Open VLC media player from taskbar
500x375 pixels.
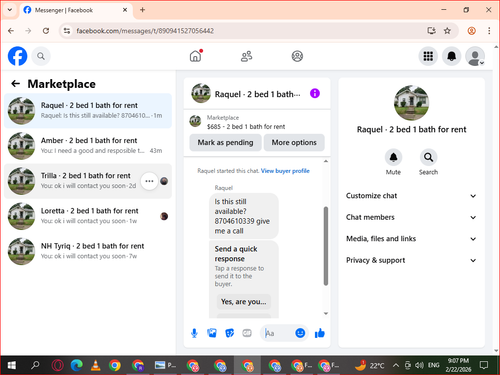click(96, 365)
